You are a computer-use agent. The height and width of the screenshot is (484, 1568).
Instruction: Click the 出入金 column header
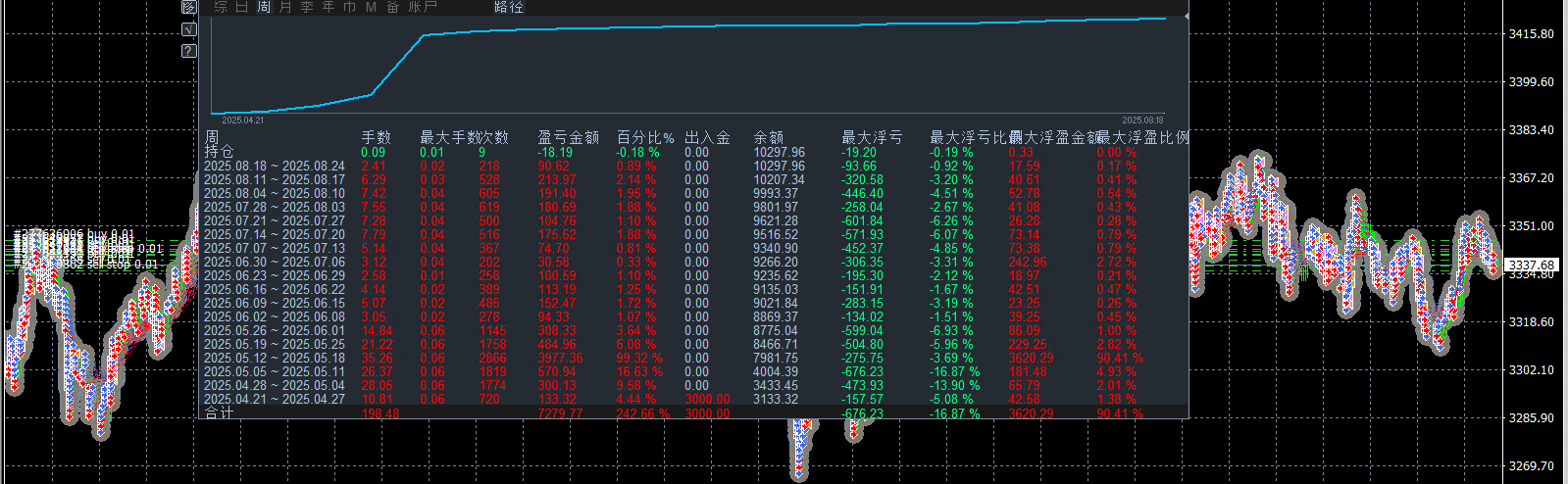click(708, 138)
